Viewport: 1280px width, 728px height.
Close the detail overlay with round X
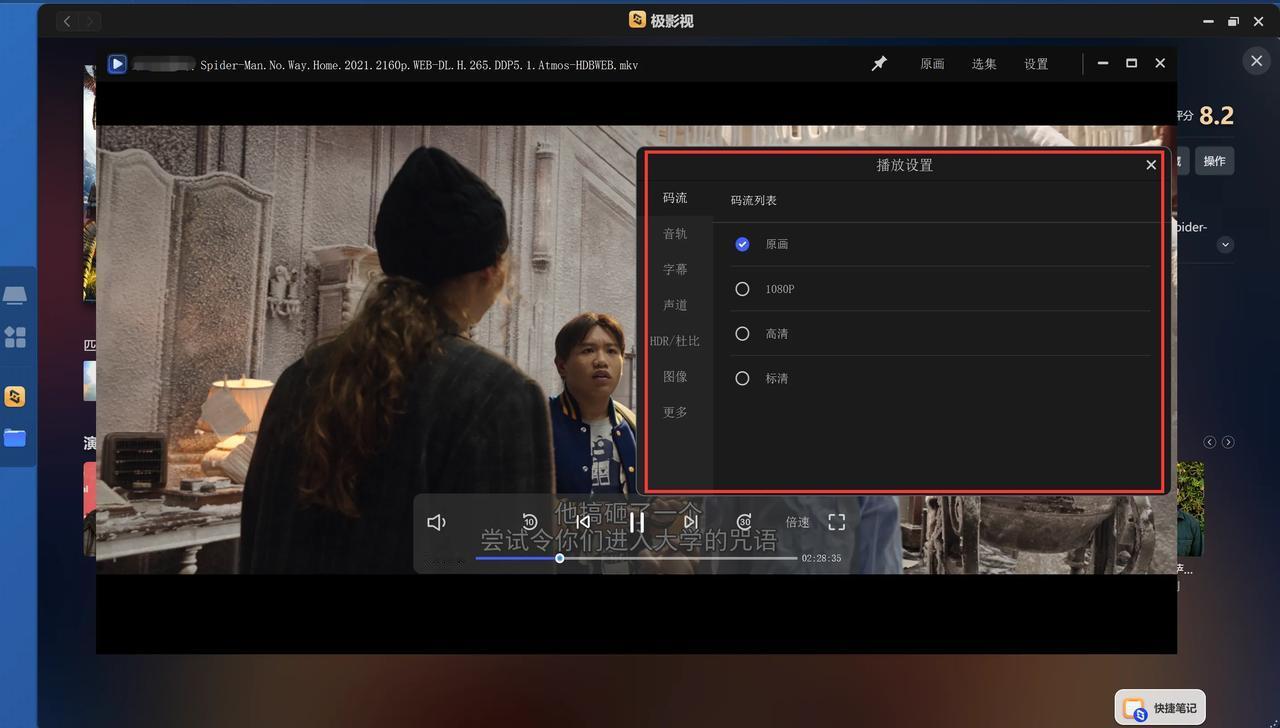coord(1257,61)
